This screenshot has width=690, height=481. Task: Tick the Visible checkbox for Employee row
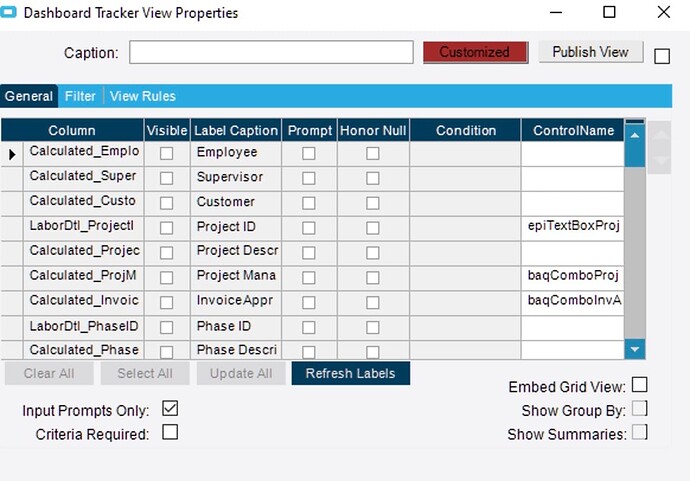tap(166, 153)
